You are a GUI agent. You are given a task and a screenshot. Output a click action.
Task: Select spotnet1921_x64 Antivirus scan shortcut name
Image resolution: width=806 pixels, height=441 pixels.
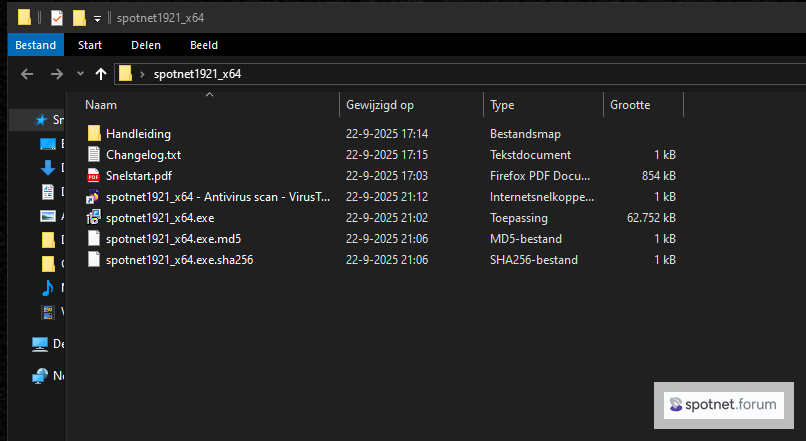pos(218,197)
